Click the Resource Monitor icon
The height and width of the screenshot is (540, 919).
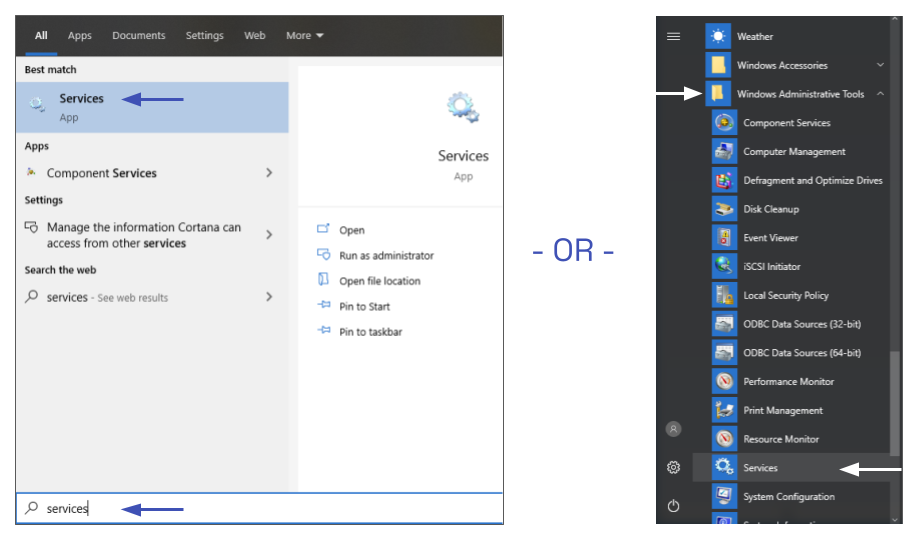(x=724, y=439)
